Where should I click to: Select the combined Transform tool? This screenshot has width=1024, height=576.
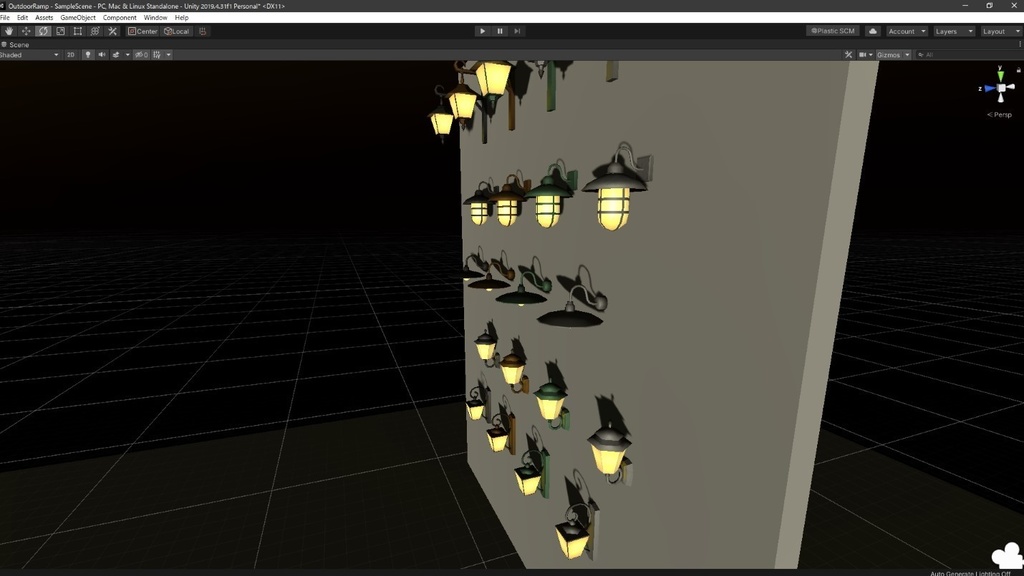coord(95,31)
